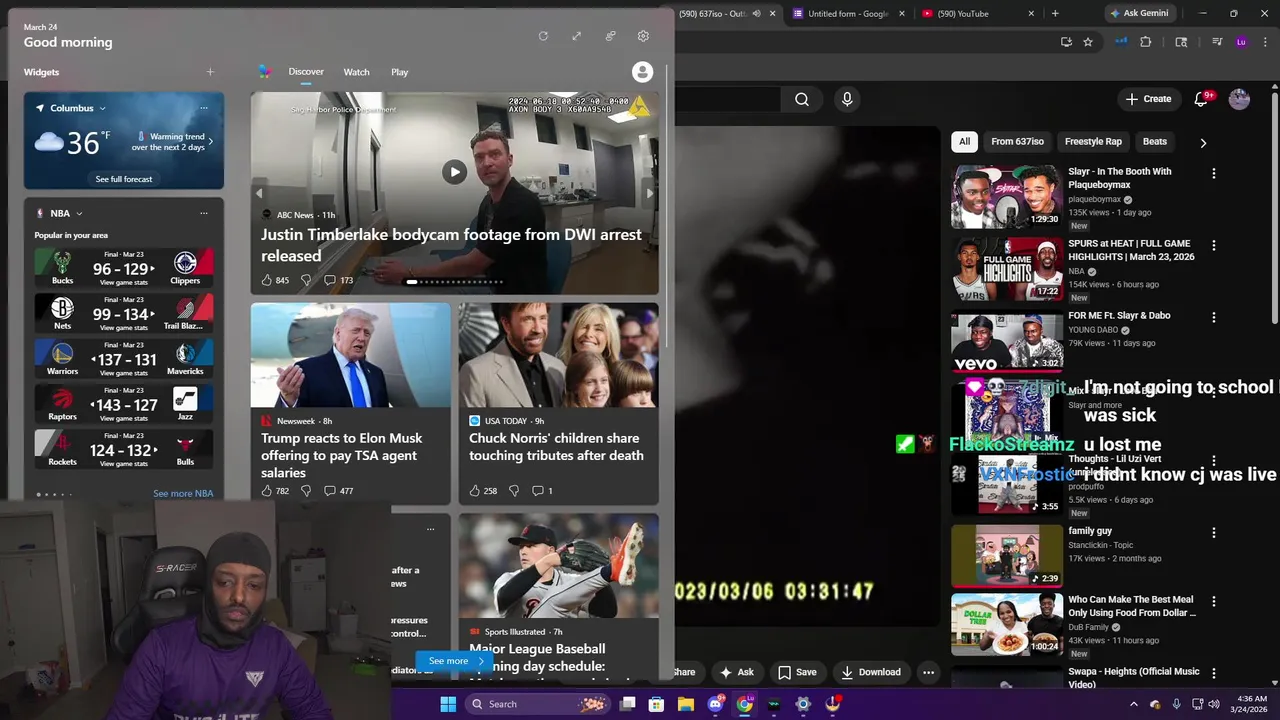
Task: Save video to playlist
Action: (x=797, y=672)
